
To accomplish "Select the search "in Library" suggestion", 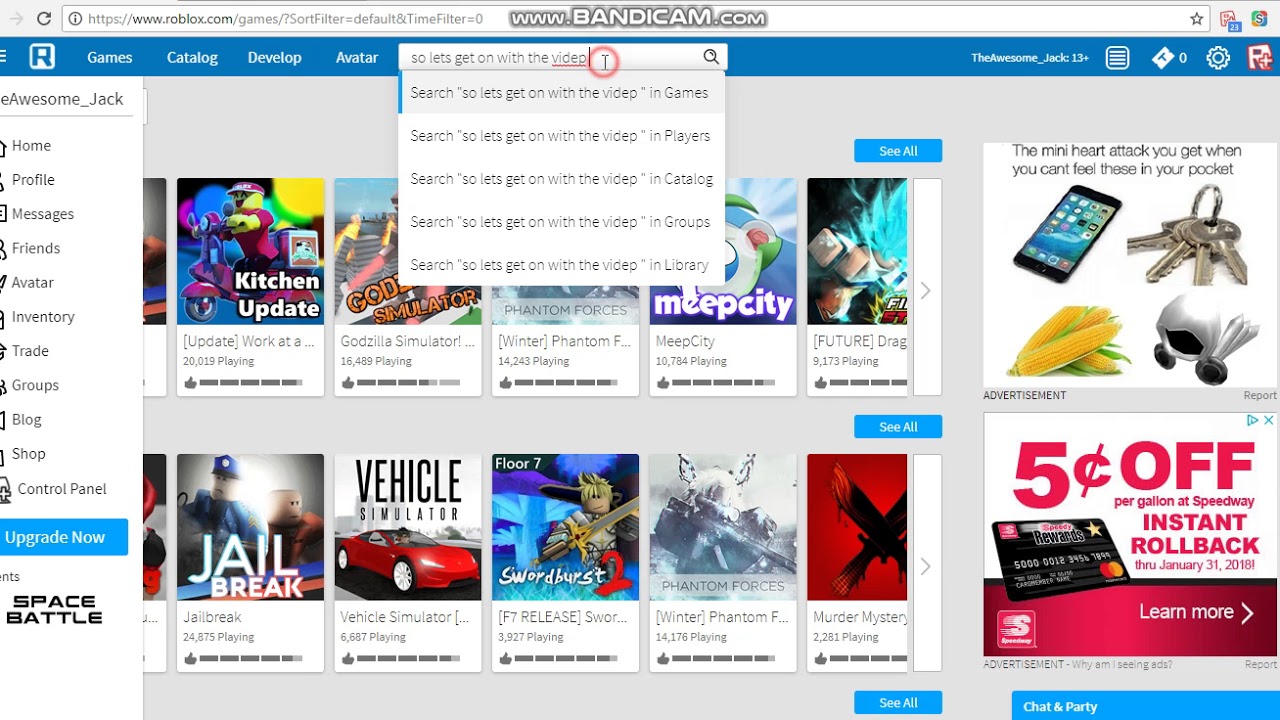I will click(561, 264).
